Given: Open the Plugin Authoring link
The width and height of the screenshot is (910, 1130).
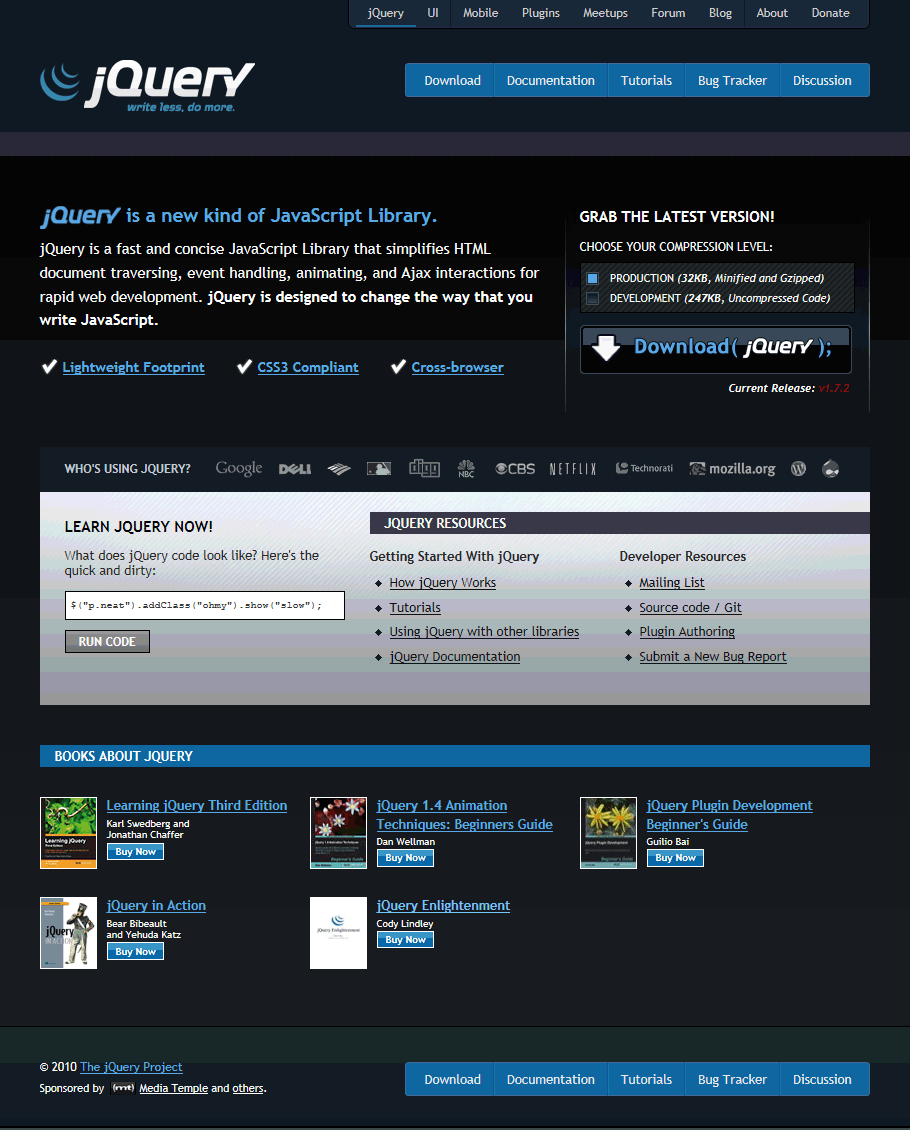Looking at the screenshot, I should [687, 631].
